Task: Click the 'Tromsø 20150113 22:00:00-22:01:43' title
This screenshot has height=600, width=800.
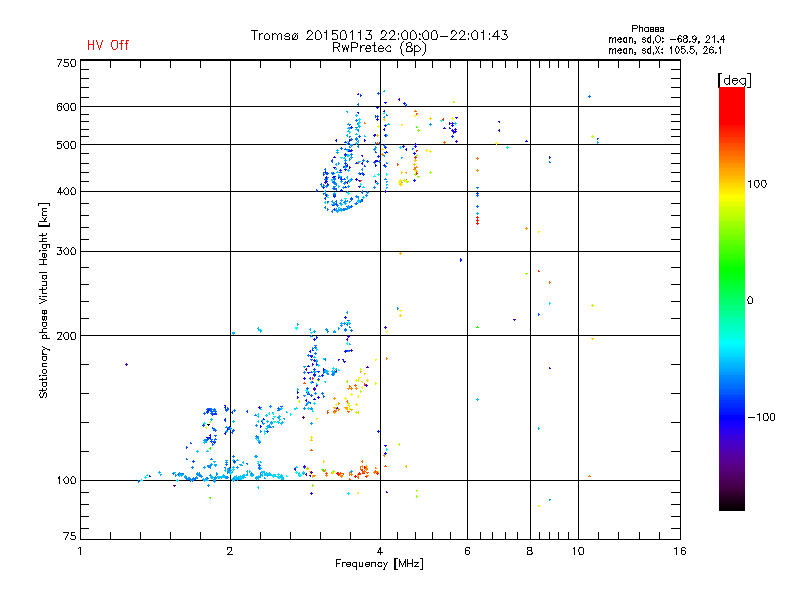Action: [379, 35]
